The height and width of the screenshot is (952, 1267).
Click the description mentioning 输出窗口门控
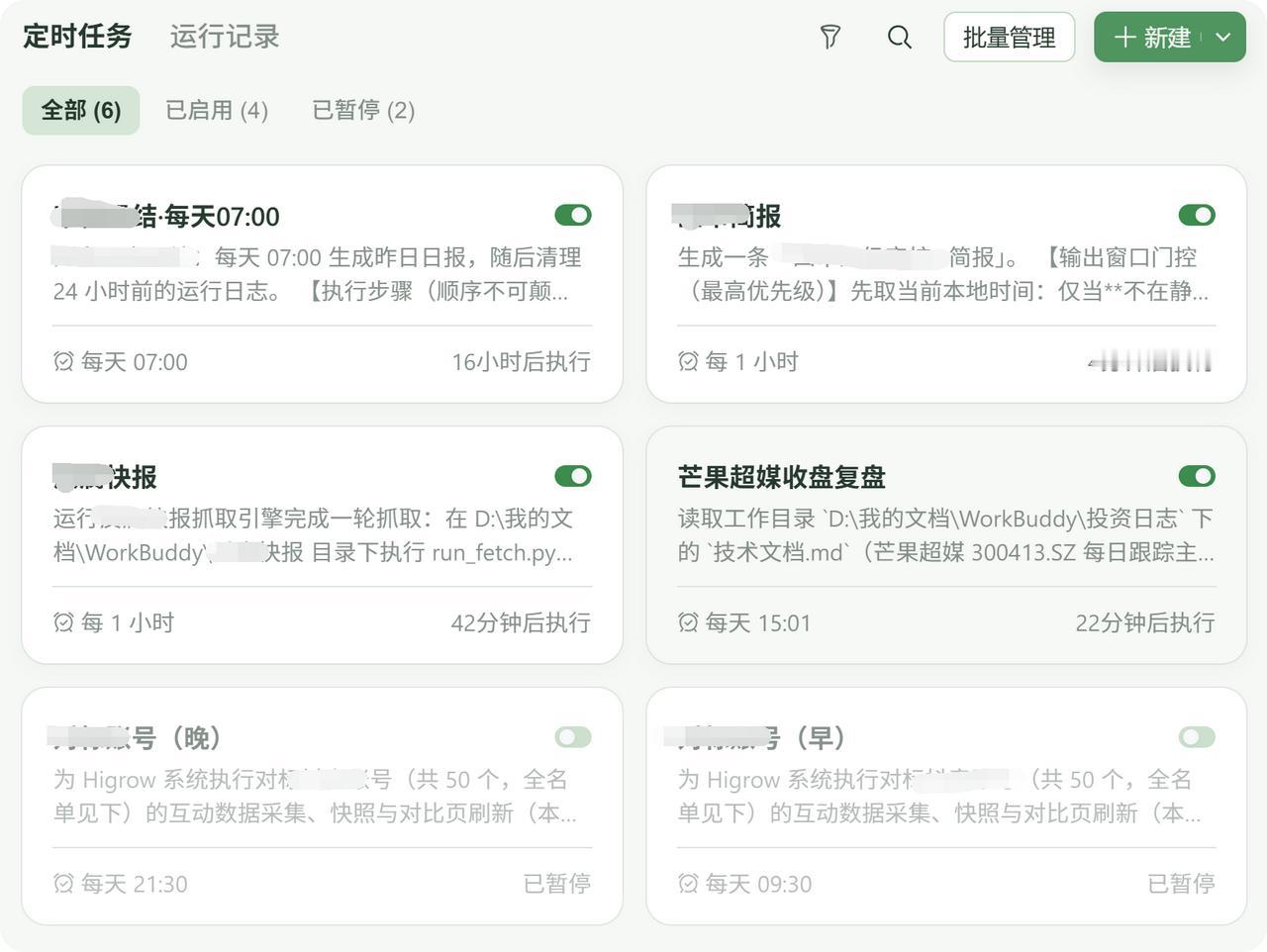[x=943, y=274]
